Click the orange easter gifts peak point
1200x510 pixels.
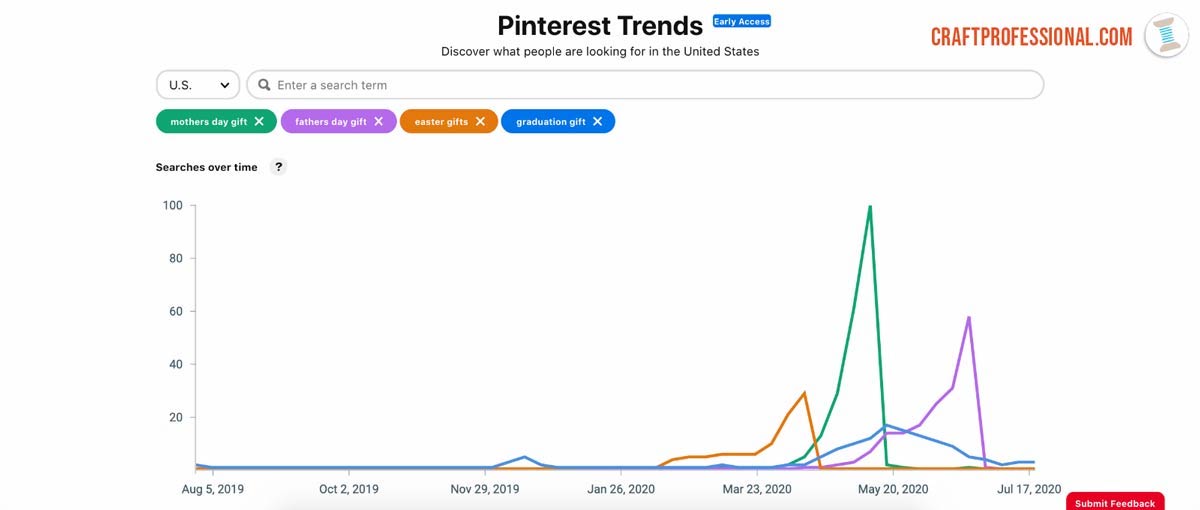click(x=804, y=392)
